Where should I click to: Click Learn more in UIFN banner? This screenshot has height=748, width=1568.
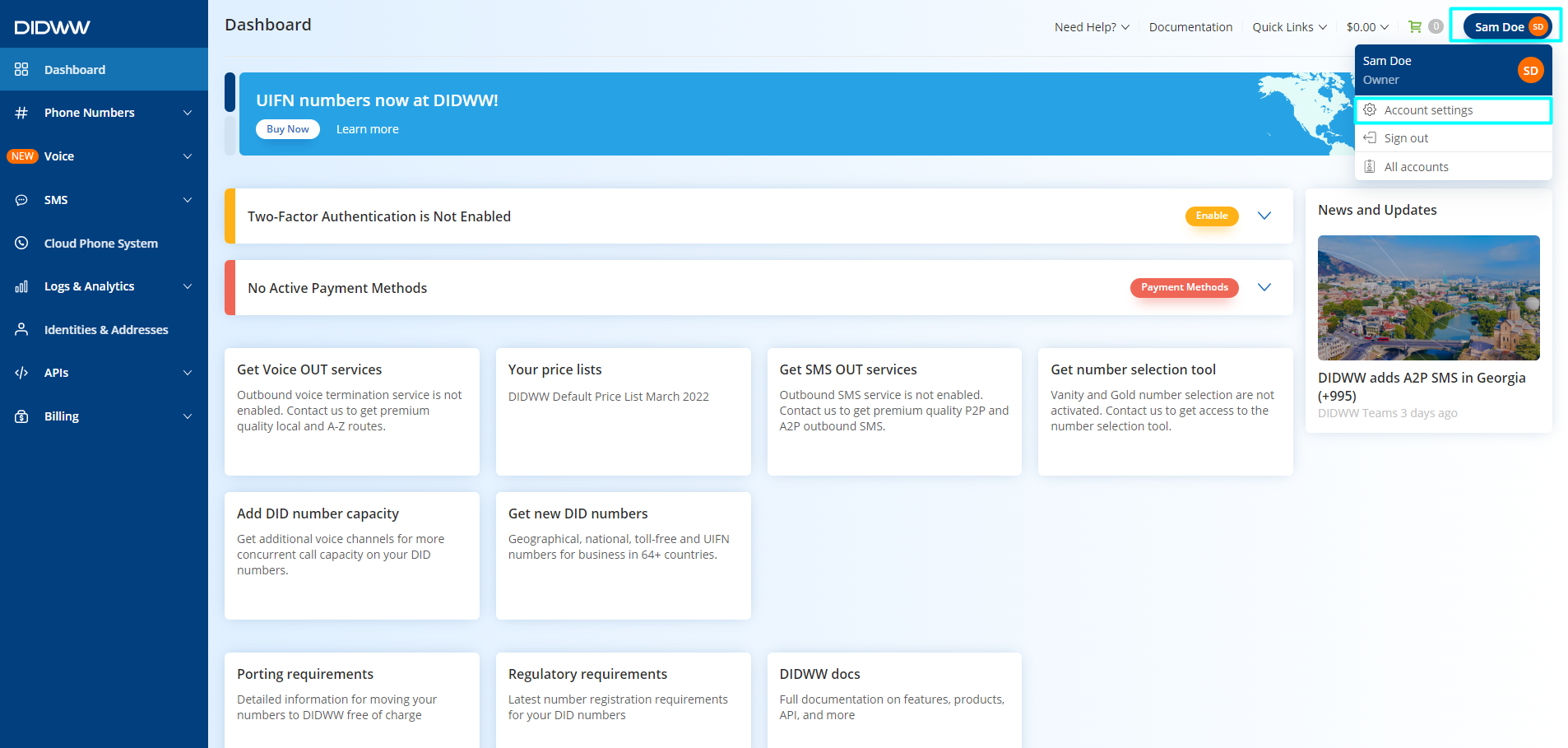(x=367, y=129)
